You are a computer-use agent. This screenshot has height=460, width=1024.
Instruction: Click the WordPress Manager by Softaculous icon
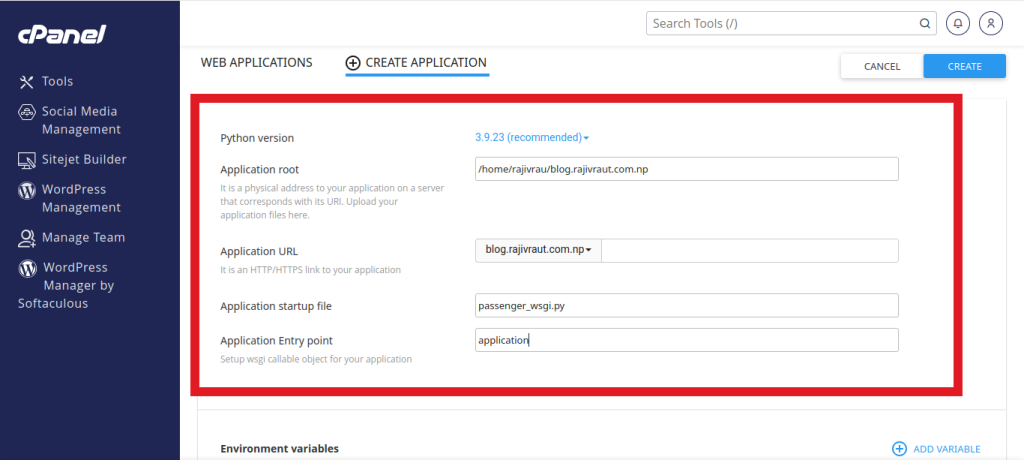[x=27, y=268]
